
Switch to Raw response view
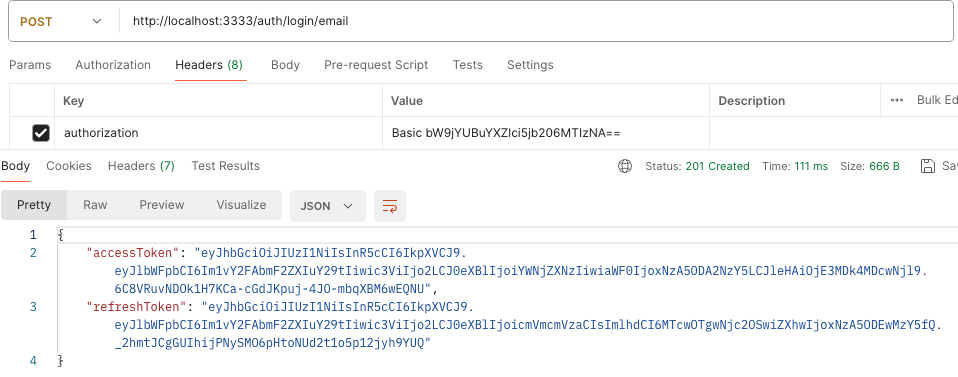[x=95, y=205]
